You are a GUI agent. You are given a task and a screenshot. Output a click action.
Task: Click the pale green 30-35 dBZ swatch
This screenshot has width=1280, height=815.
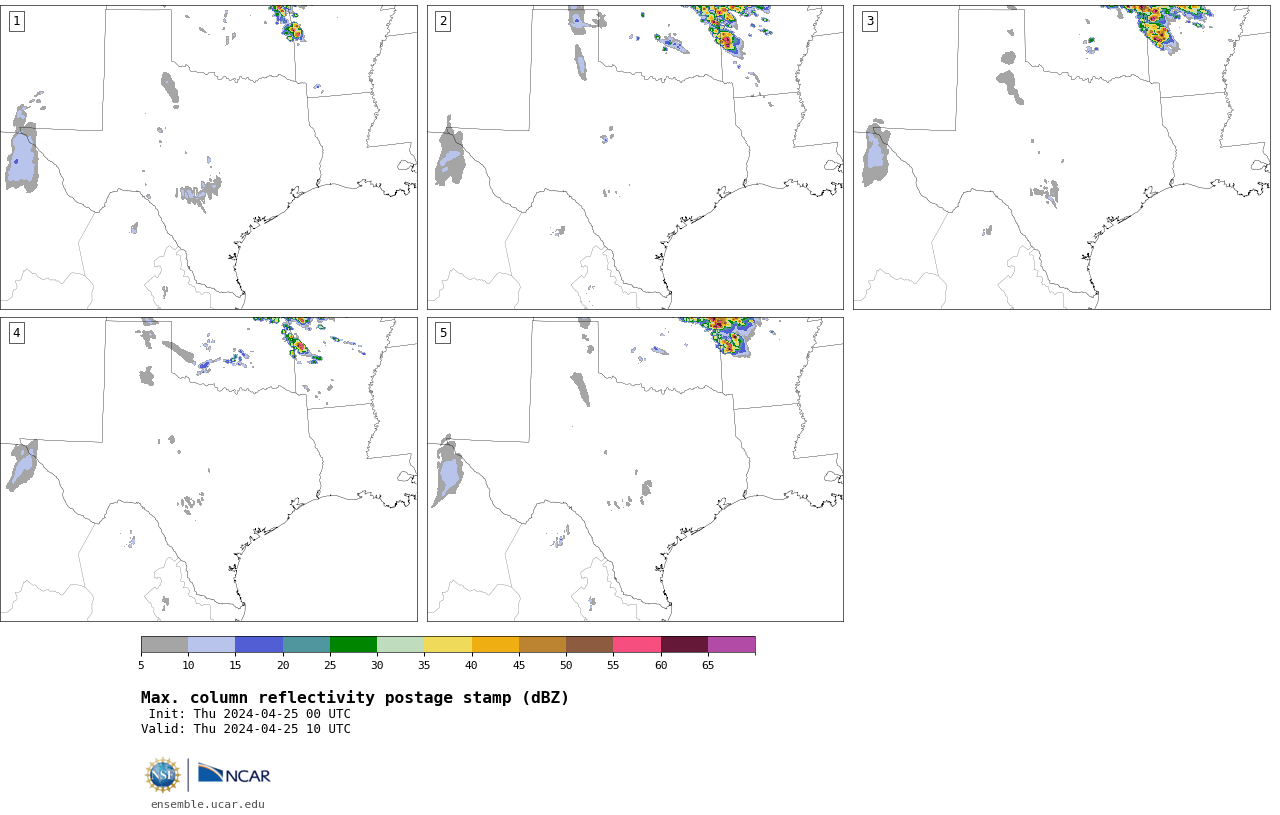click(x=400, y=644)
